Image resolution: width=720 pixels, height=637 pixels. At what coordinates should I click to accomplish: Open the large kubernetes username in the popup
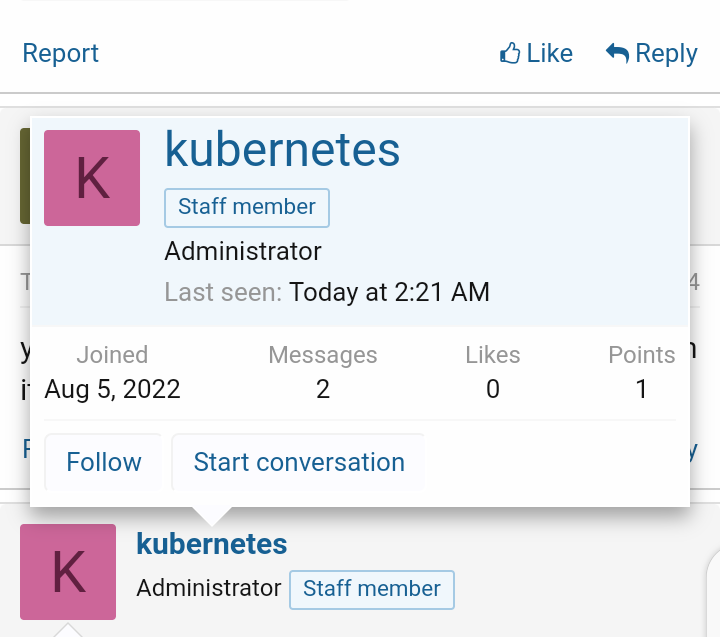[282, 150]
